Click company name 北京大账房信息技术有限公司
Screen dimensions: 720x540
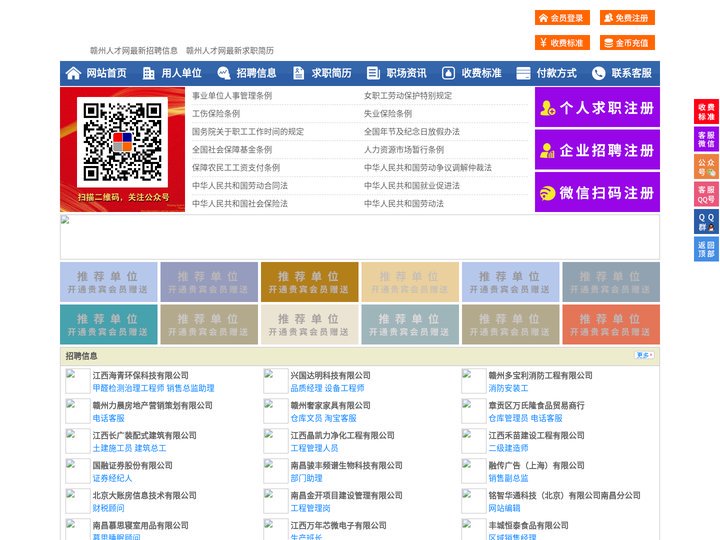pyautogui.click(x=145, y=495)
